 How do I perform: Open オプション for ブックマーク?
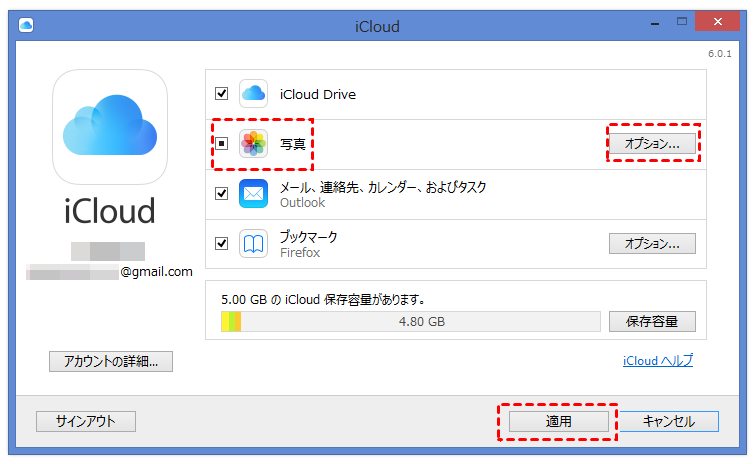pos(652,243)
